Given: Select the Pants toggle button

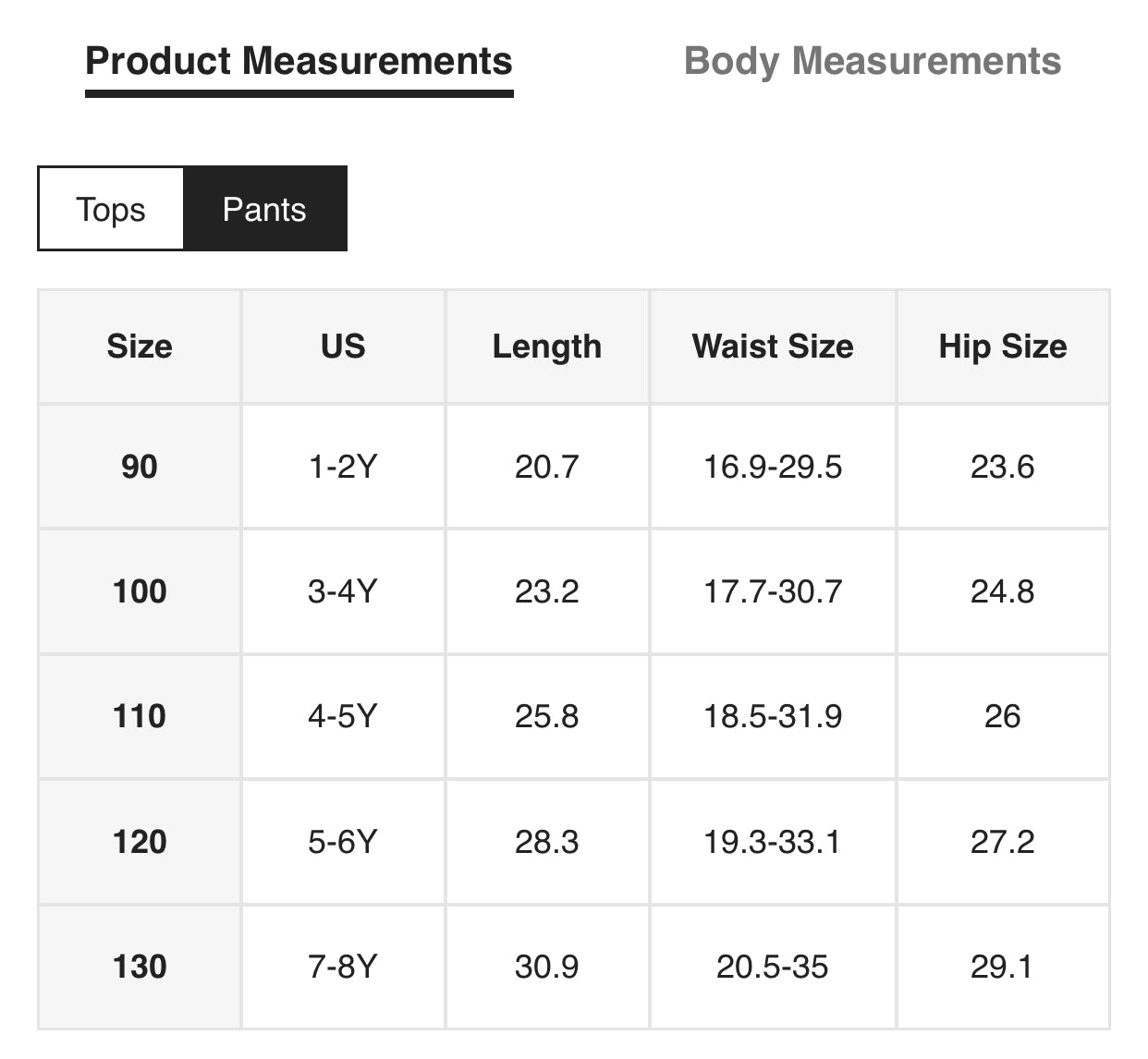Looking at the screenshot, I should 264,209.
